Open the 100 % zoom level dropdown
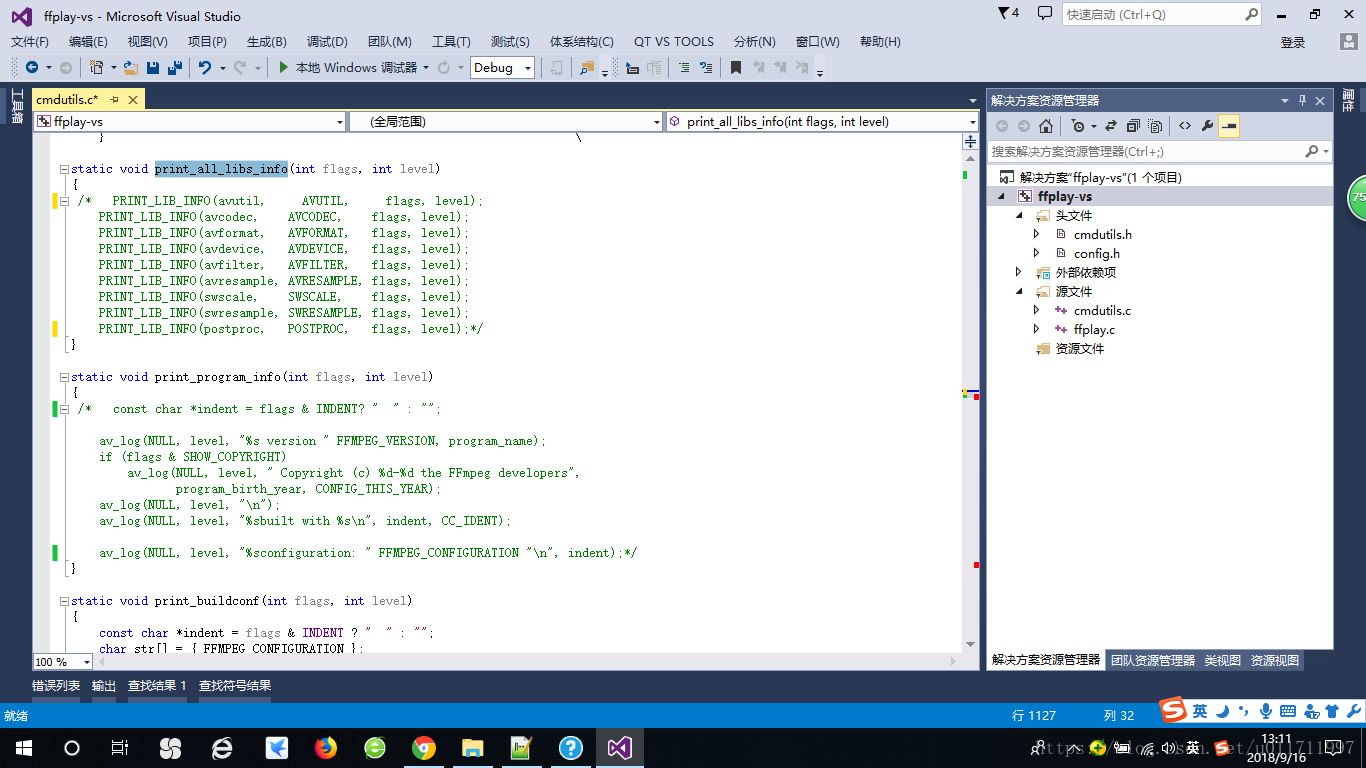This screenshot has height=768, width=1366. pos(63,662)
